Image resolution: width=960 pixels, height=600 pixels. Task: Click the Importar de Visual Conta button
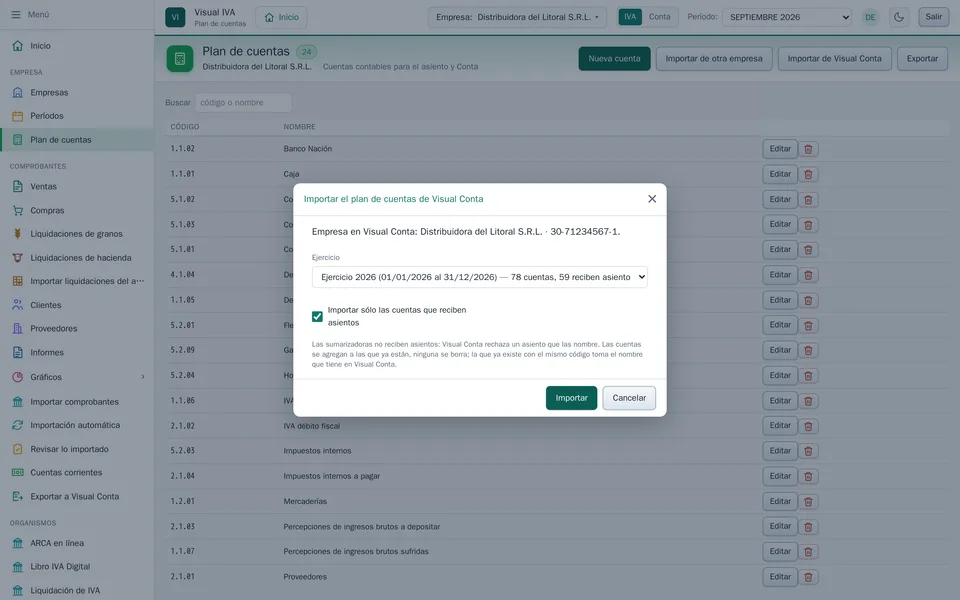(834, 59)
